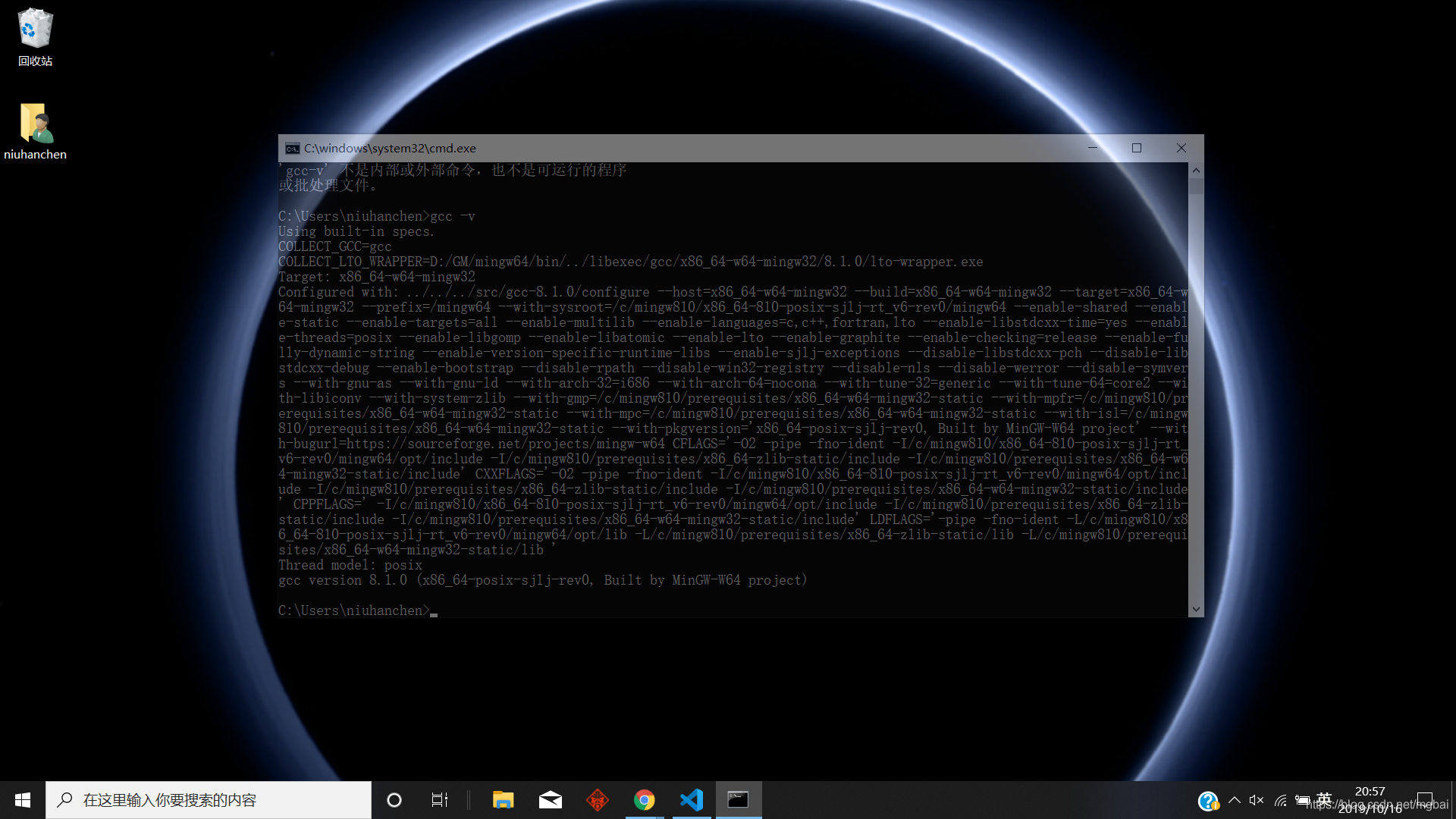The height and width of the screenshot is (819, 1456).
Task: Open the Recycle Bin (回收站) desktop icon
Action: (x=35, y=38)
